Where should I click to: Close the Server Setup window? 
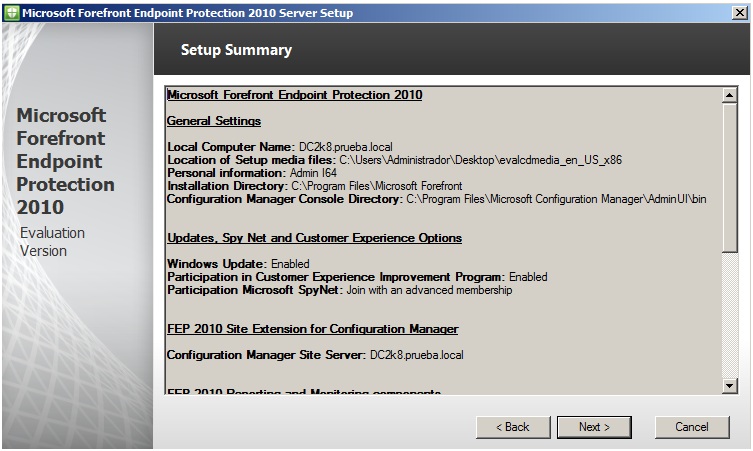[x=740, y=12]
